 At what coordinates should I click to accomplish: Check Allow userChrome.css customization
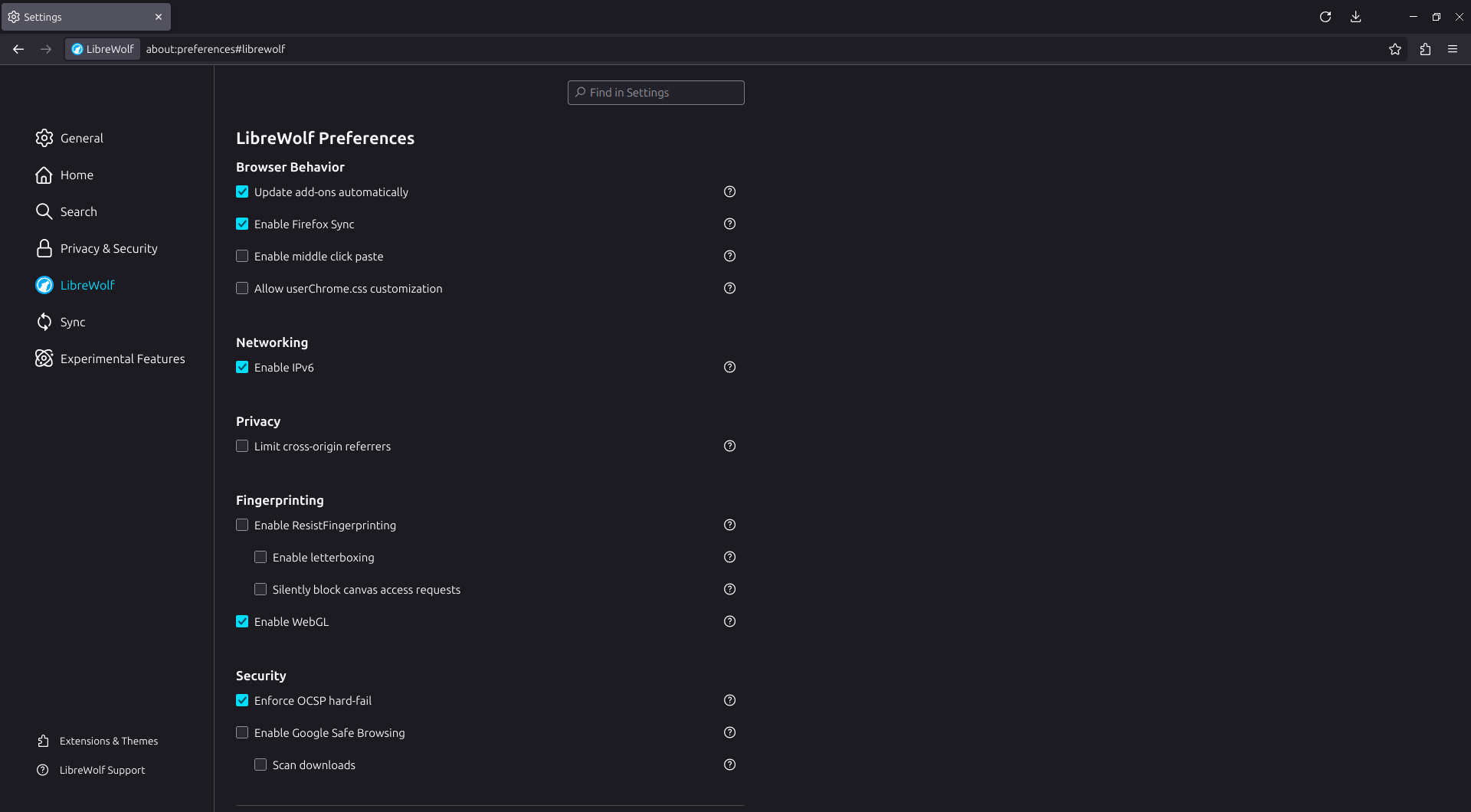pos(242,288)
